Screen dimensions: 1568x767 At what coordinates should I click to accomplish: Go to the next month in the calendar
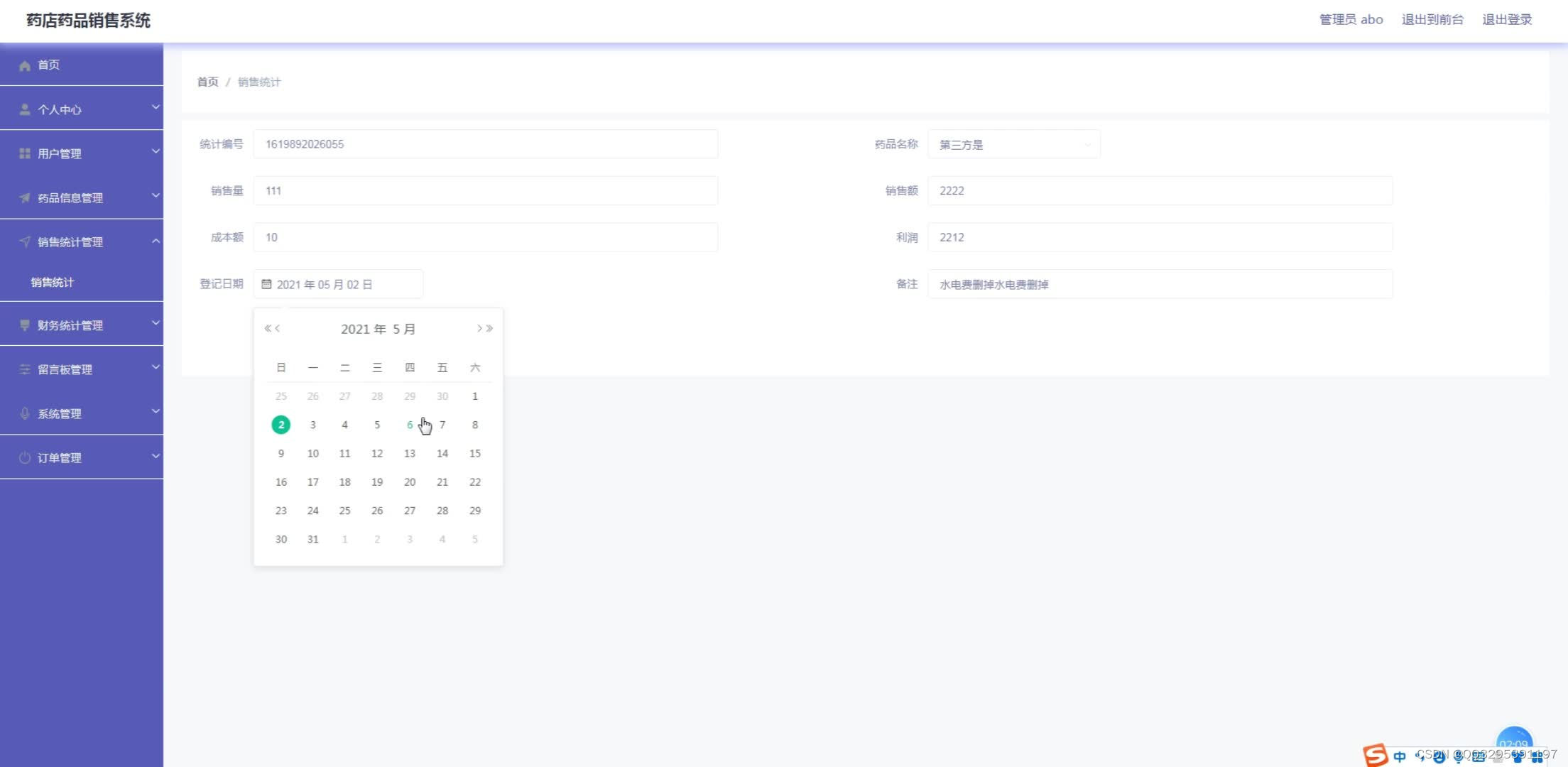tap(479, 328)
